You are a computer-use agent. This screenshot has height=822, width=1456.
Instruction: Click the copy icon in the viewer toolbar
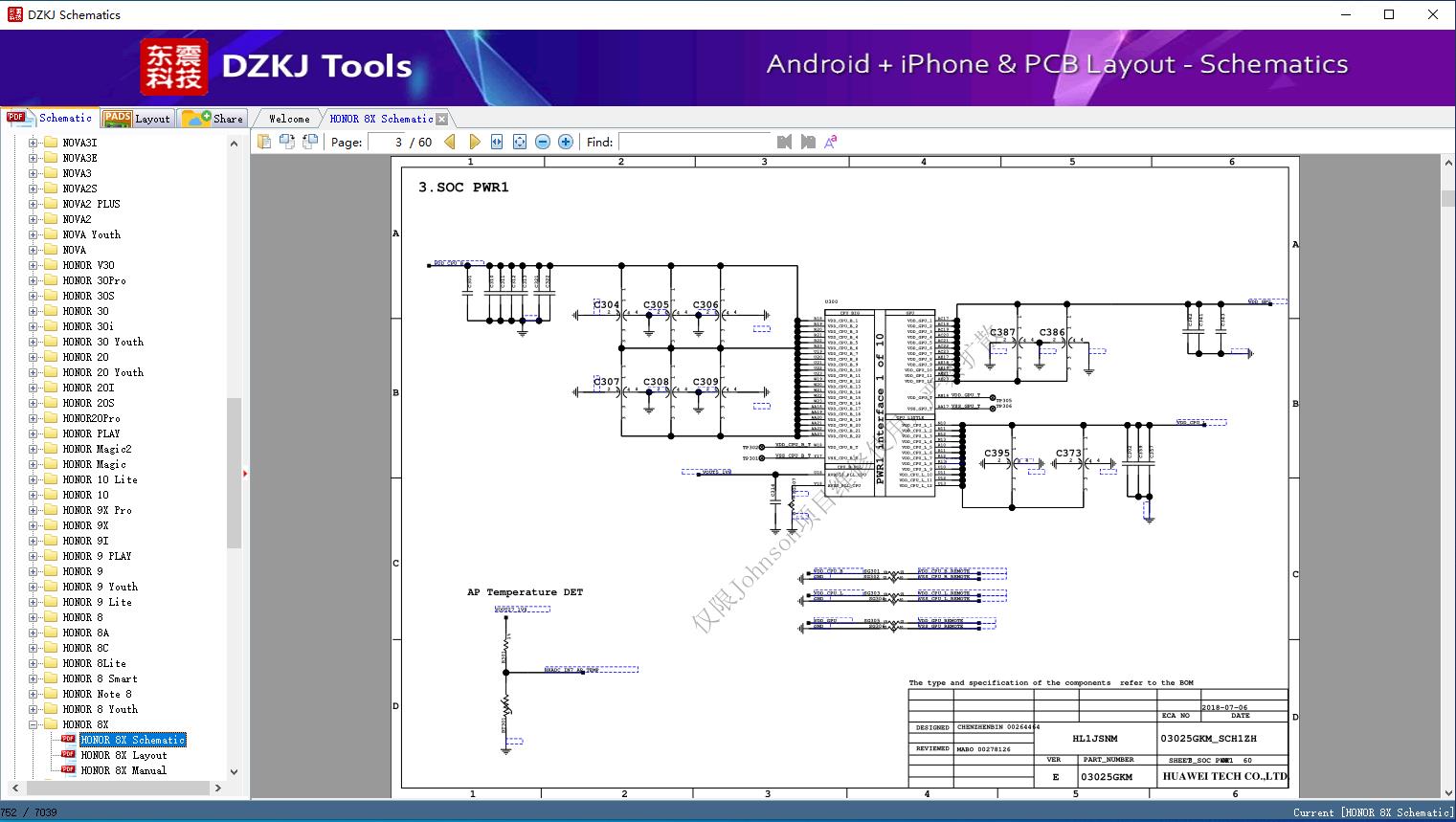pyautogui.click(x=264, y=142)
